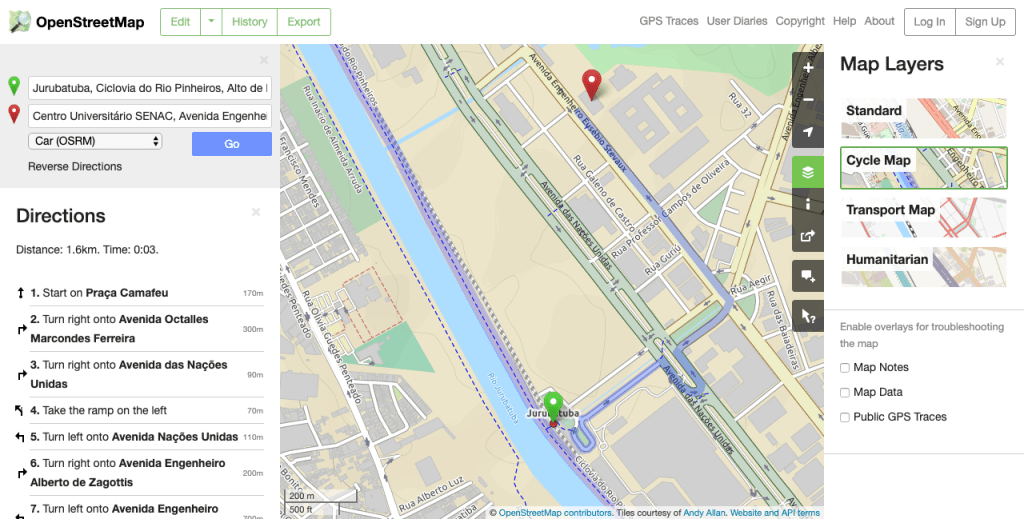The height and width of the screenshot is (519, 1024).
Task: Open the share map icon
Action: pyautogui.click(x=808, y=236)
